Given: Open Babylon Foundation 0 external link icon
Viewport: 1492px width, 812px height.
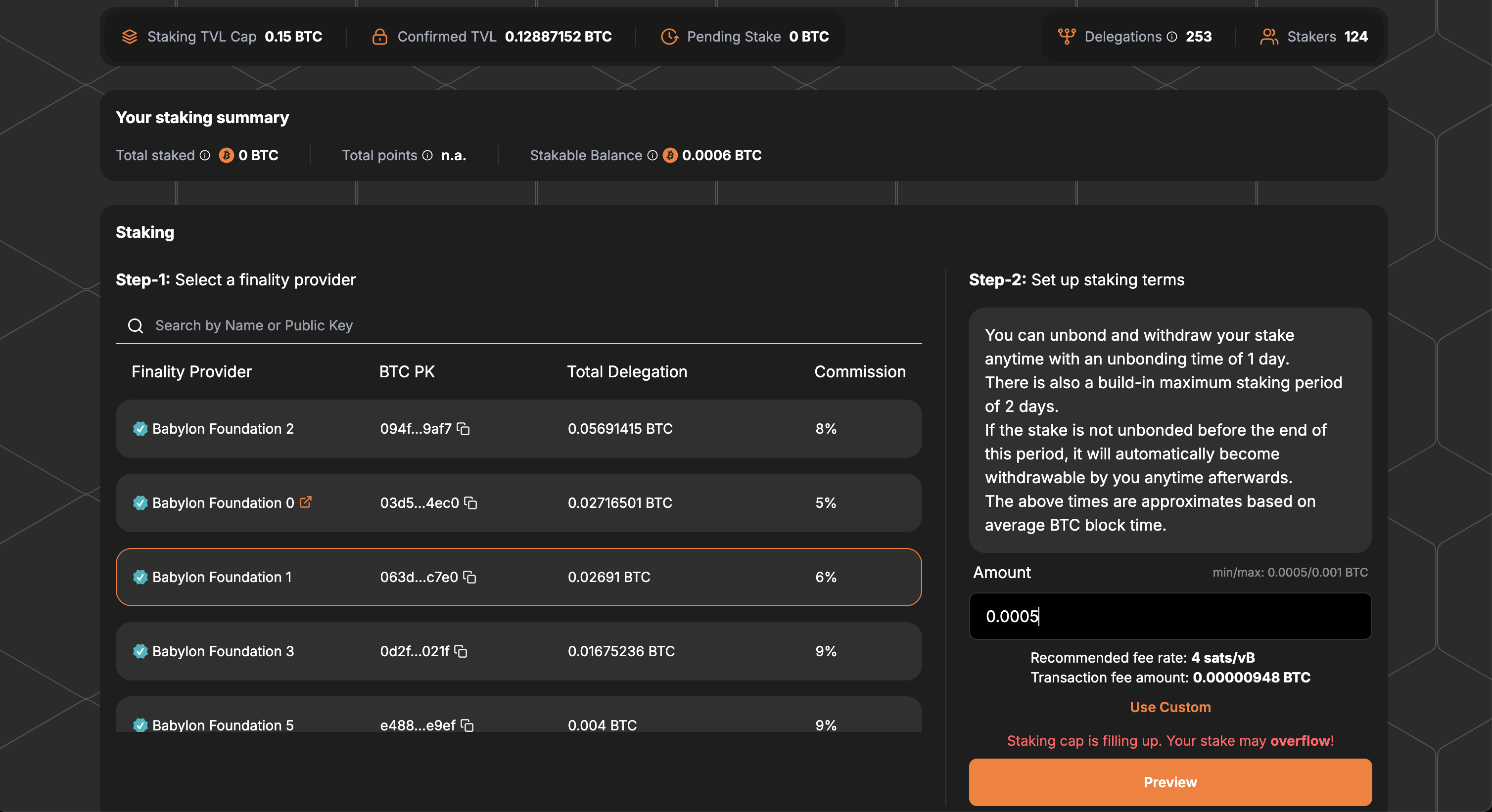Looking at the screenshot, I should tap(306, 502).
